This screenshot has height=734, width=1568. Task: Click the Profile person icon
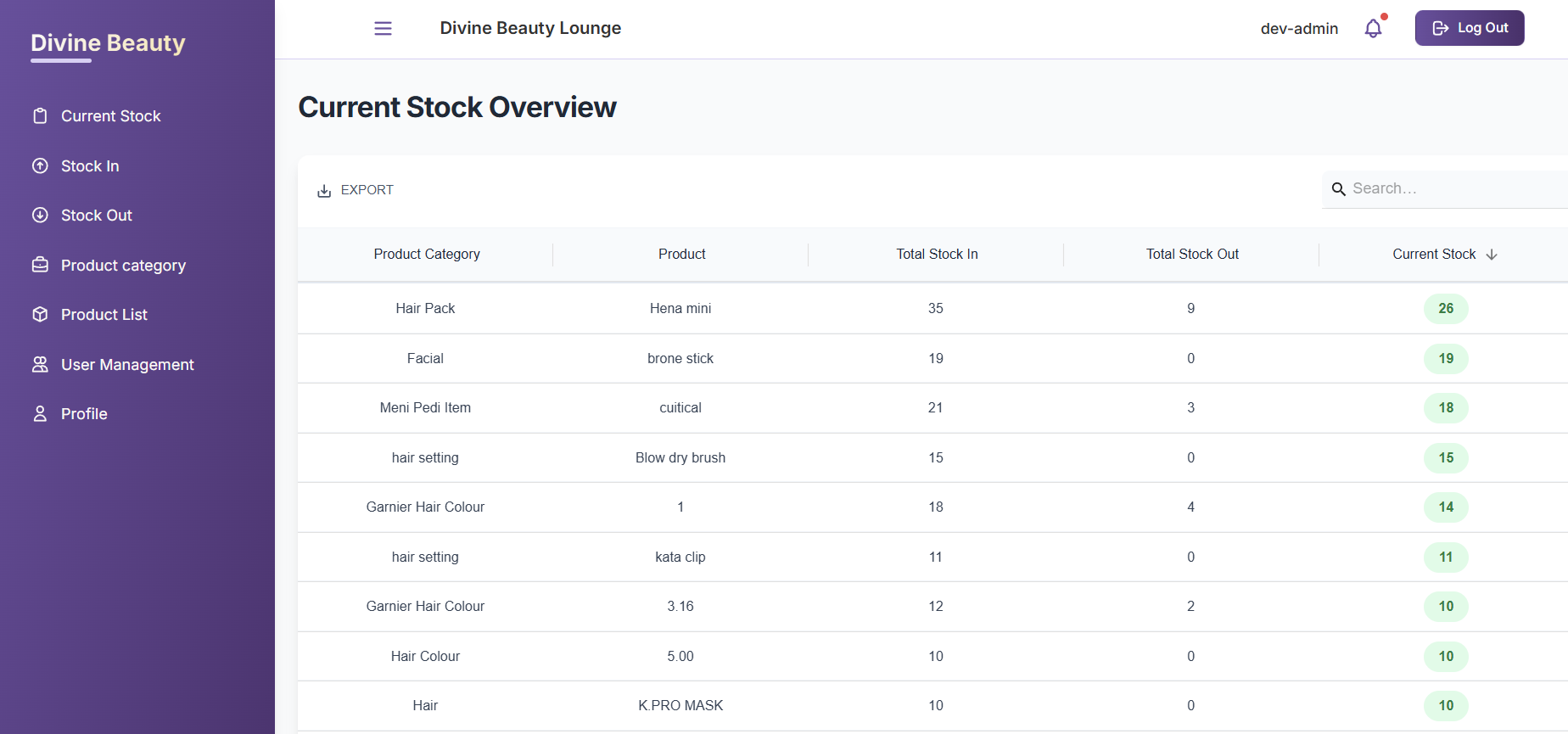pyautogui.click(x=40, y=414)
